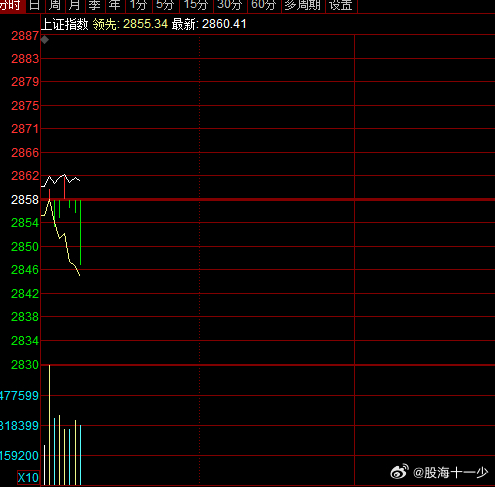
Task: Switch to the 30分 period tab
Action: (x=230, y=6)
